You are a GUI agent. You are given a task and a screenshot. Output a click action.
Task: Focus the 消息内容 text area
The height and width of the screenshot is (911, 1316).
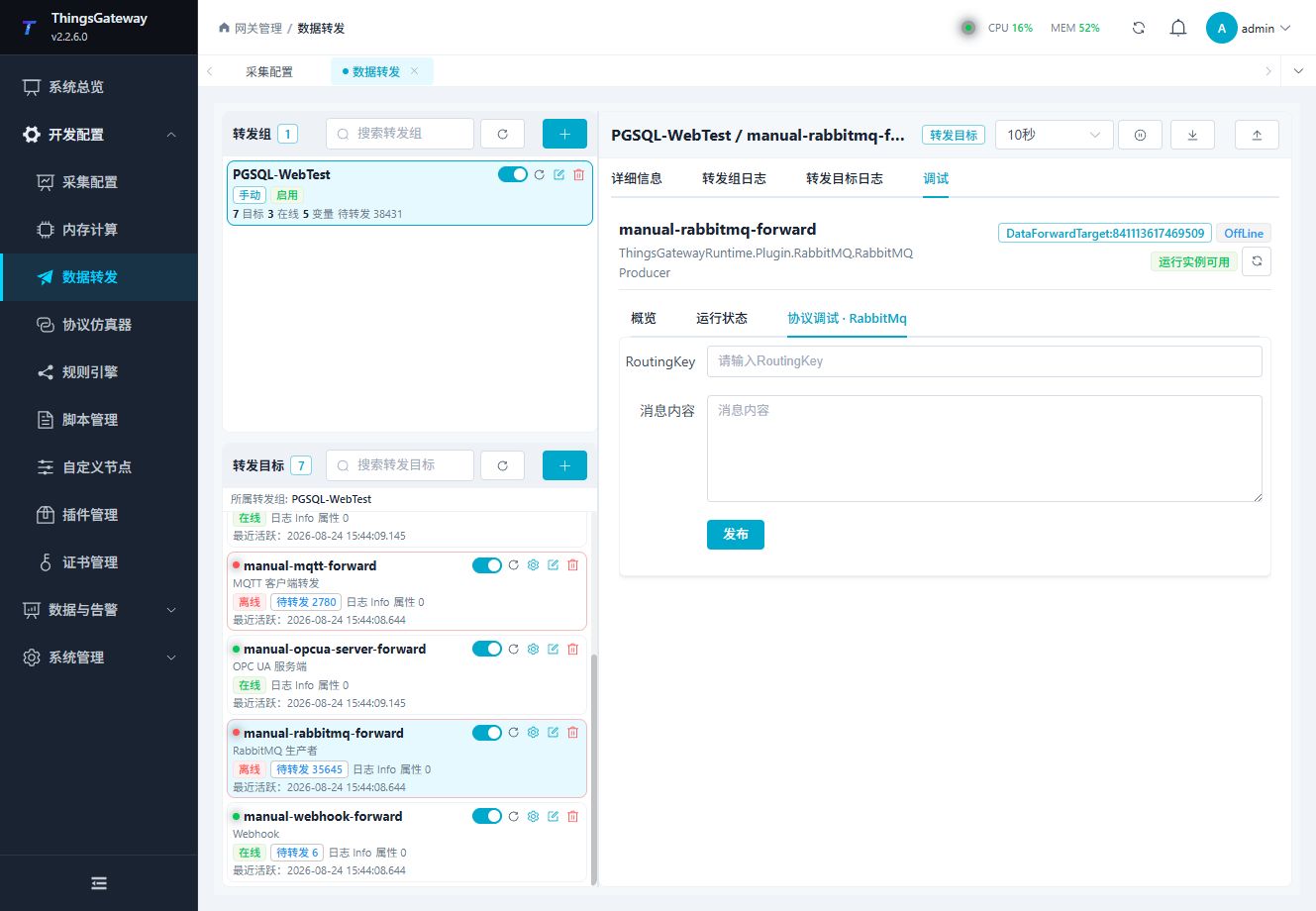(984, 449)
